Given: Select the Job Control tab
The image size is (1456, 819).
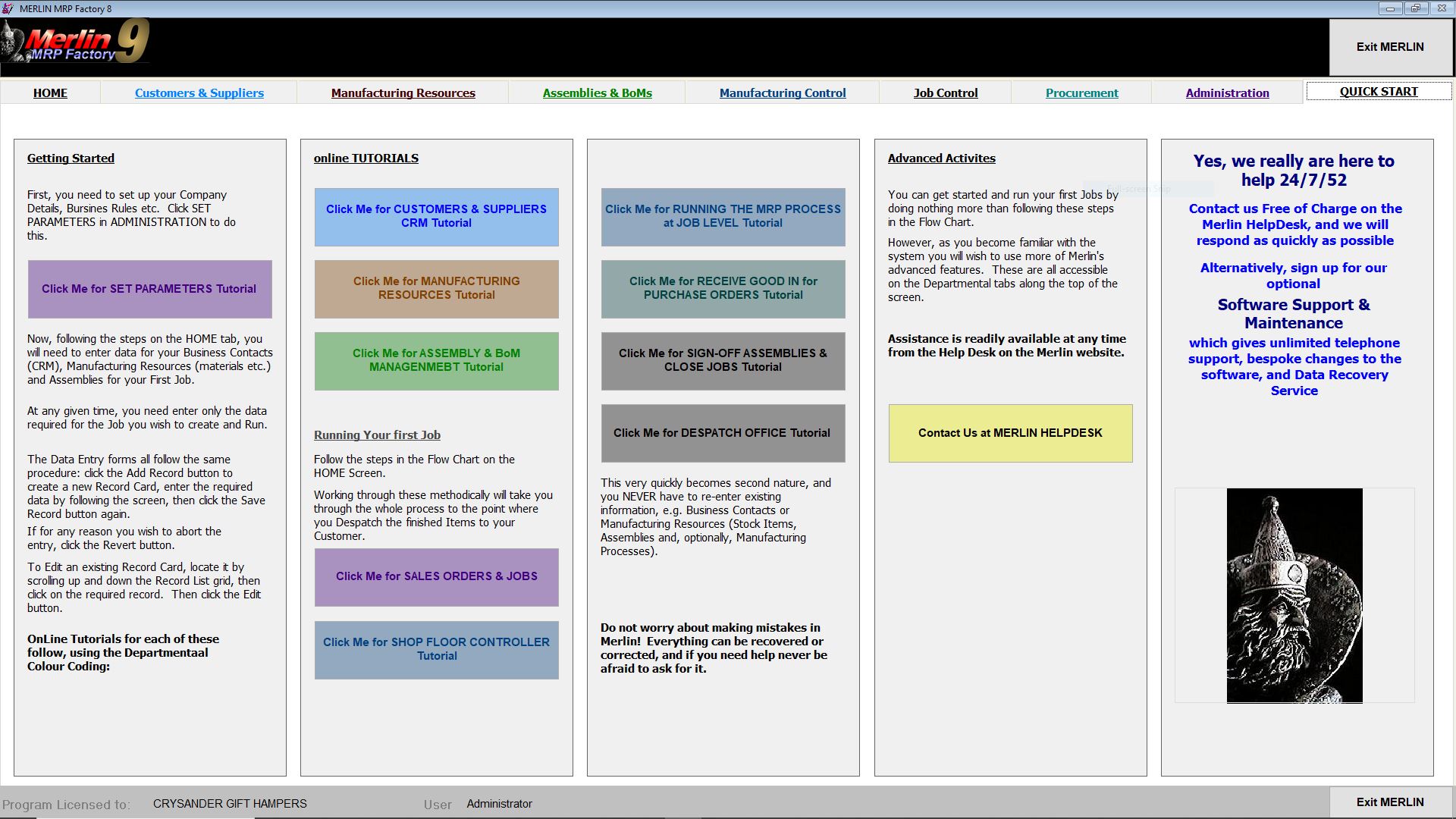Looking at the screenshot, I should pyautogui.click(x=945, y=93).
